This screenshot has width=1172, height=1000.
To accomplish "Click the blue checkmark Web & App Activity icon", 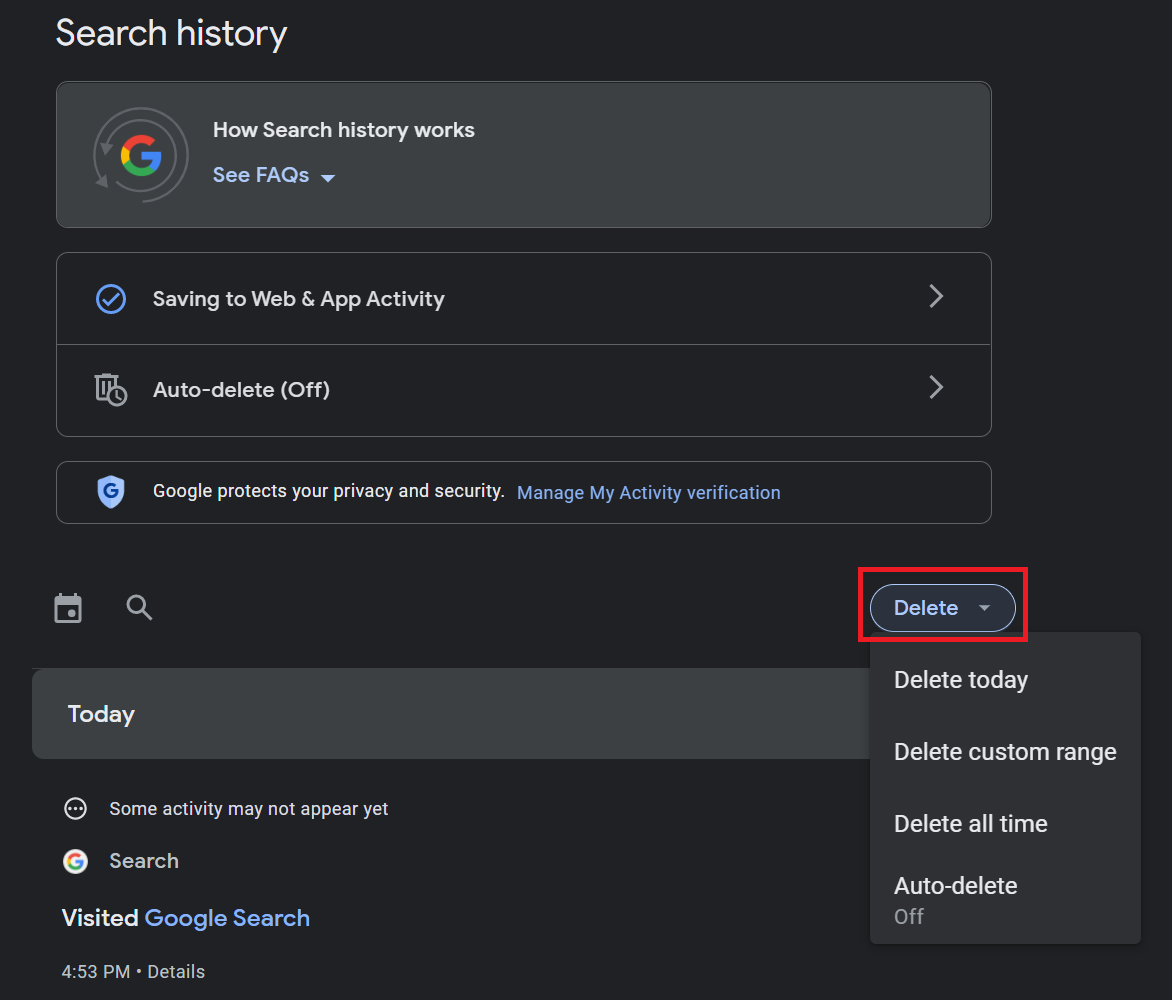I will [x=110, y=299].
